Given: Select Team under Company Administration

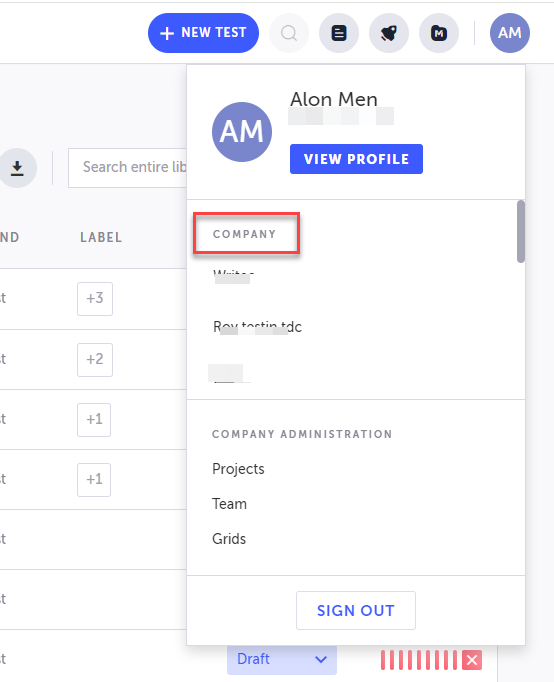Looking at the screenshot, I should coord(229,504).
